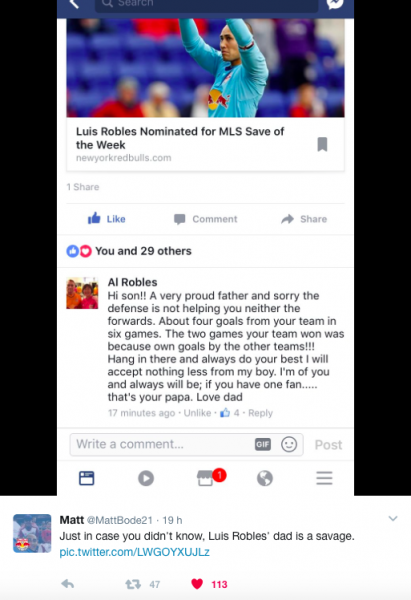
Task: Open the GIF picker in comment box
Action: 263,444
